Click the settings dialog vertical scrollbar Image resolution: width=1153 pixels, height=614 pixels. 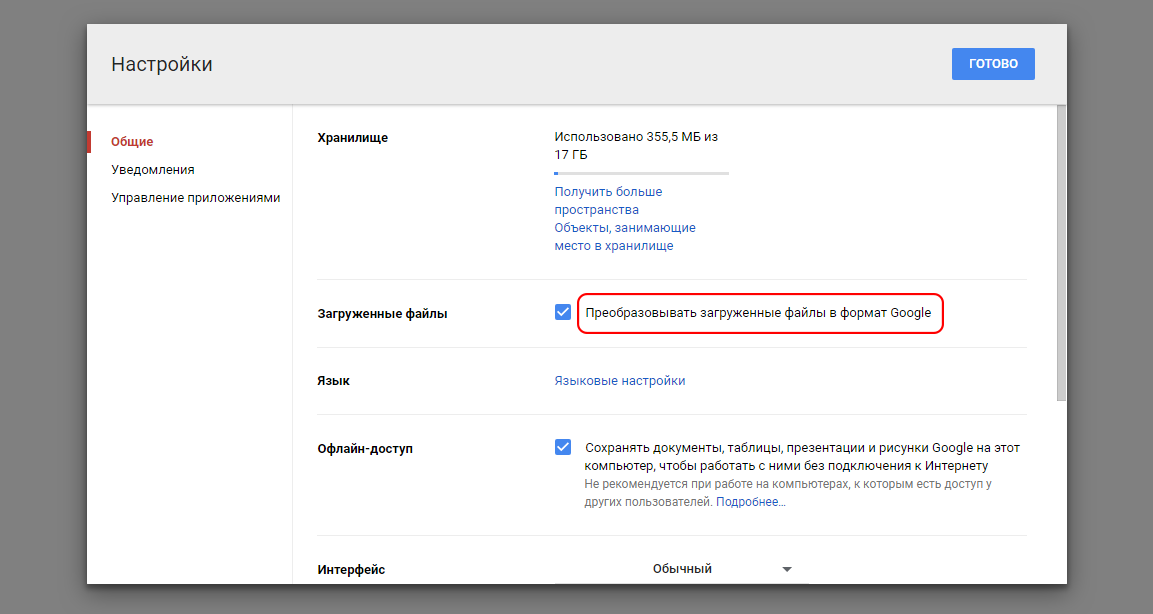(1061, 253)
